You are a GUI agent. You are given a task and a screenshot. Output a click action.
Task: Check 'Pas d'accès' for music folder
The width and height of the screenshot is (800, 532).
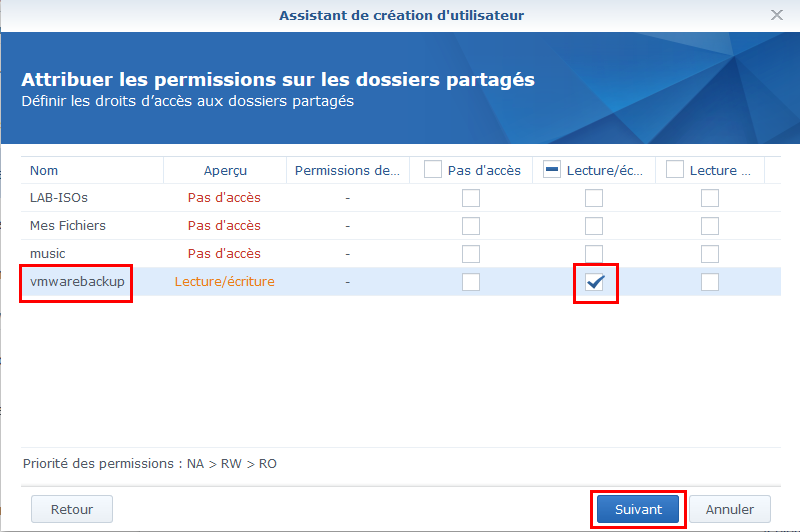tap(470, 254)
